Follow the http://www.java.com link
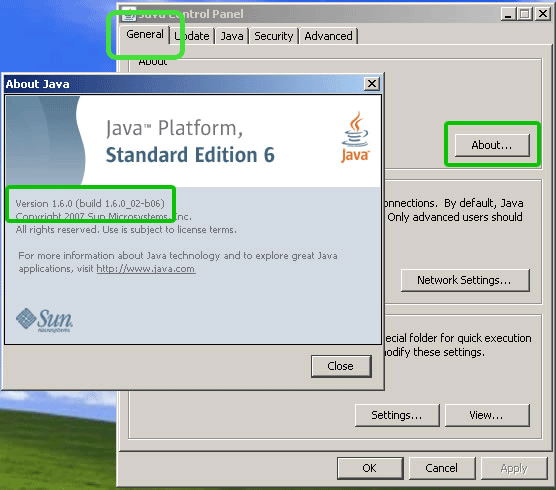This screenshot has width=556, height=490. 146,268
